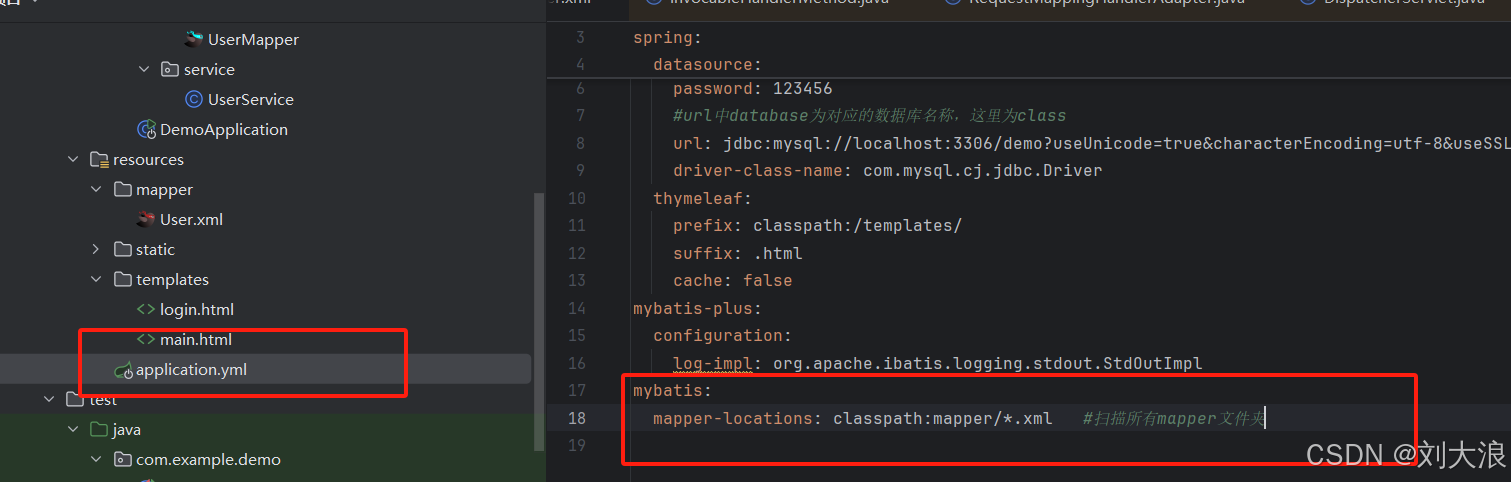Click the main.html file icon
Image resolution: width=1511 pixels, height=482 pixels.
[x=146, y=339]
